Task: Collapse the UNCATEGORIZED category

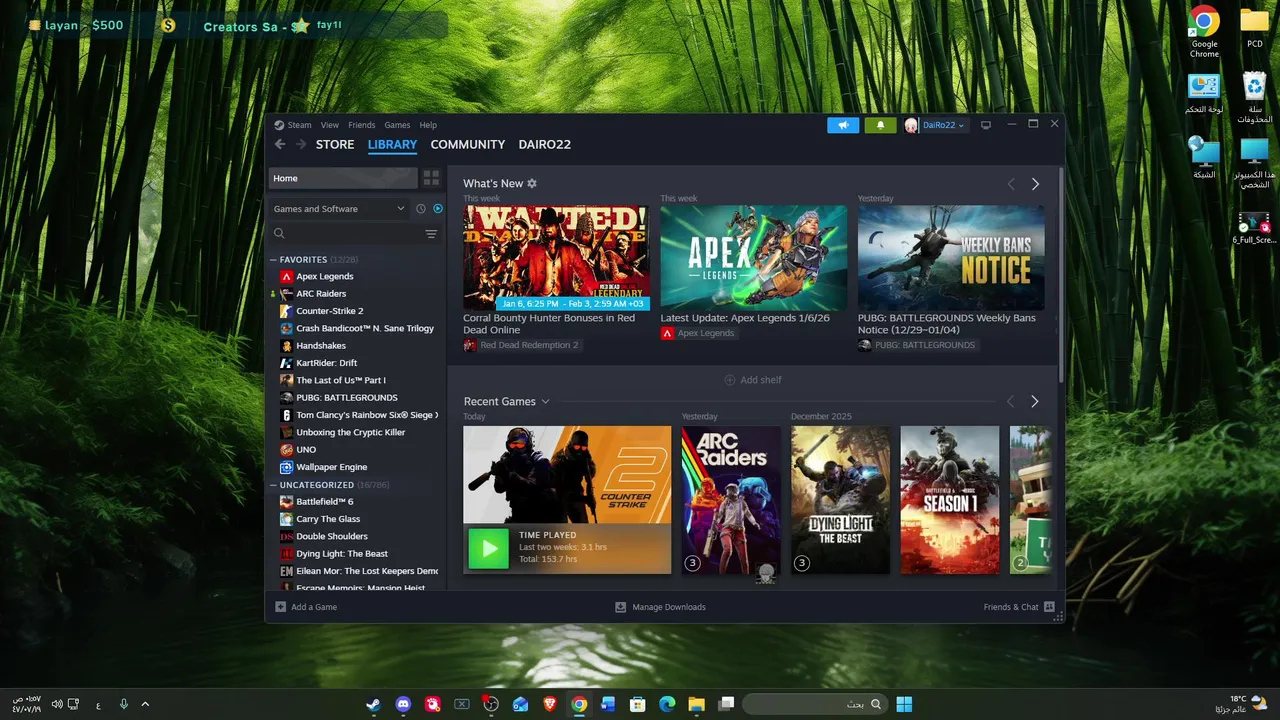Action: [x=273, y=485]
